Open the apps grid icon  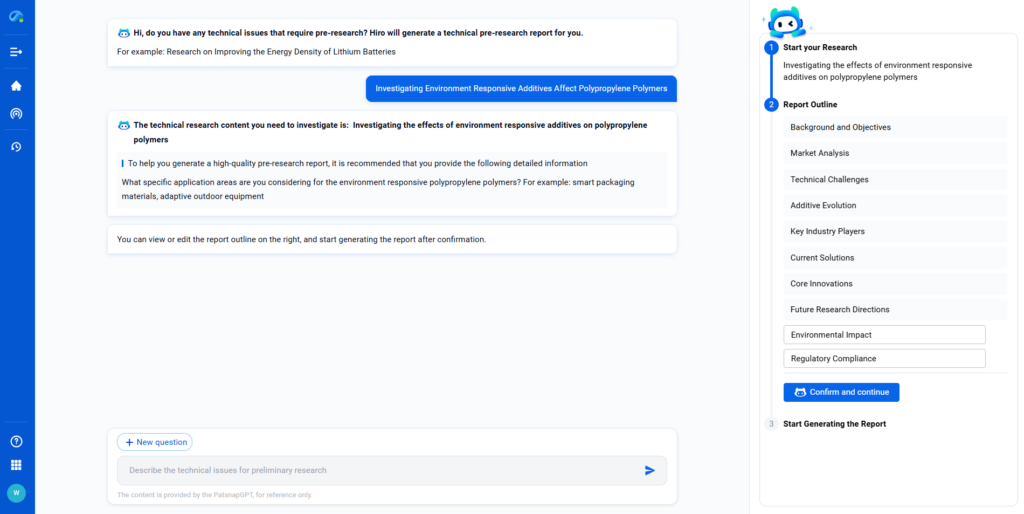[x=16, y=465]
